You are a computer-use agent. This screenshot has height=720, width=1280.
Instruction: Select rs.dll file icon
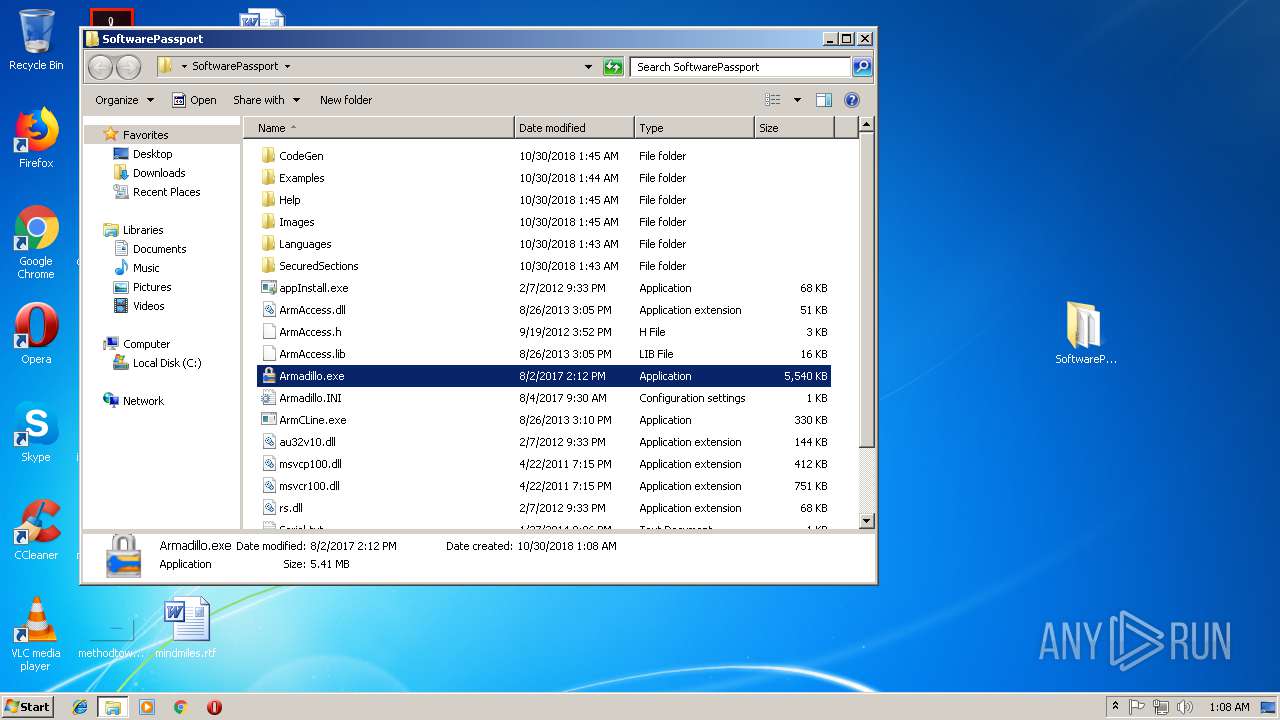tap(268, 508)
